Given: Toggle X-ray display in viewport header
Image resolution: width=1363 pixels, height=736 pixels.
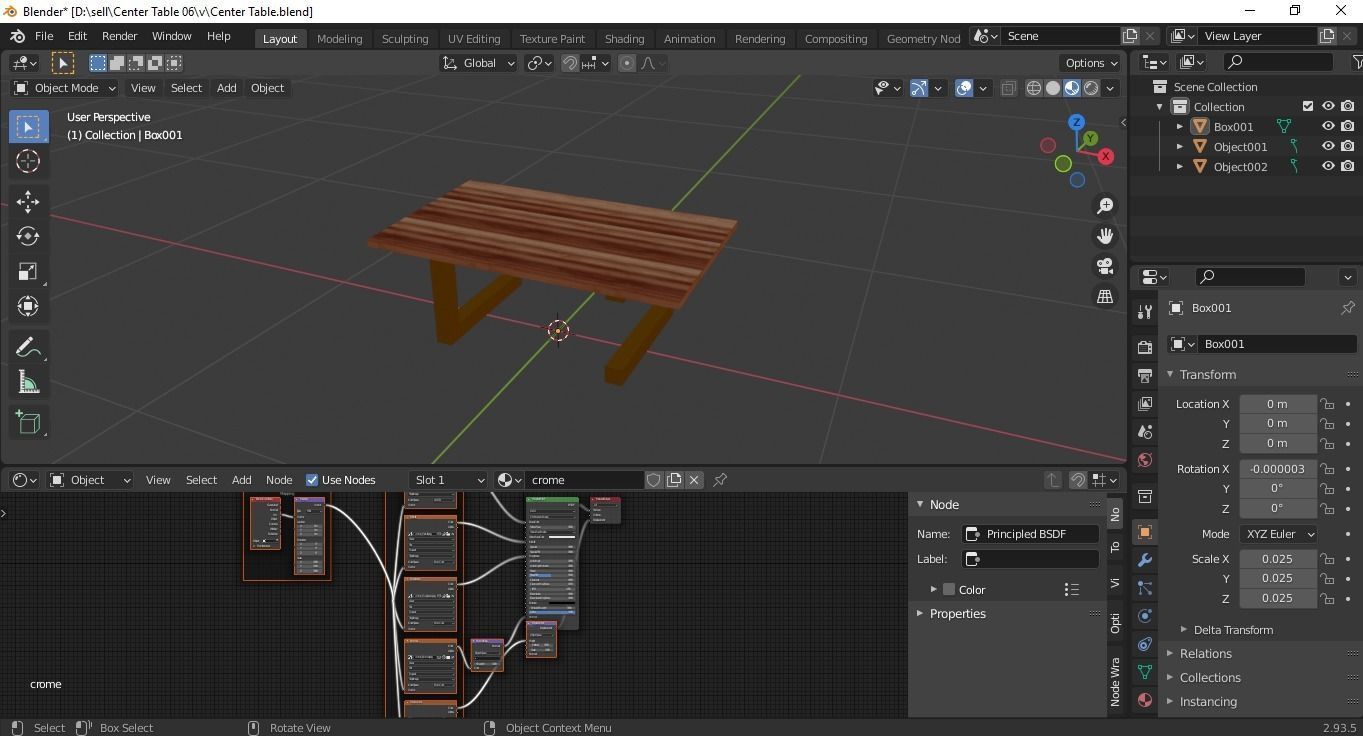Looking at the screenshot, I should tap(1008, 88).
